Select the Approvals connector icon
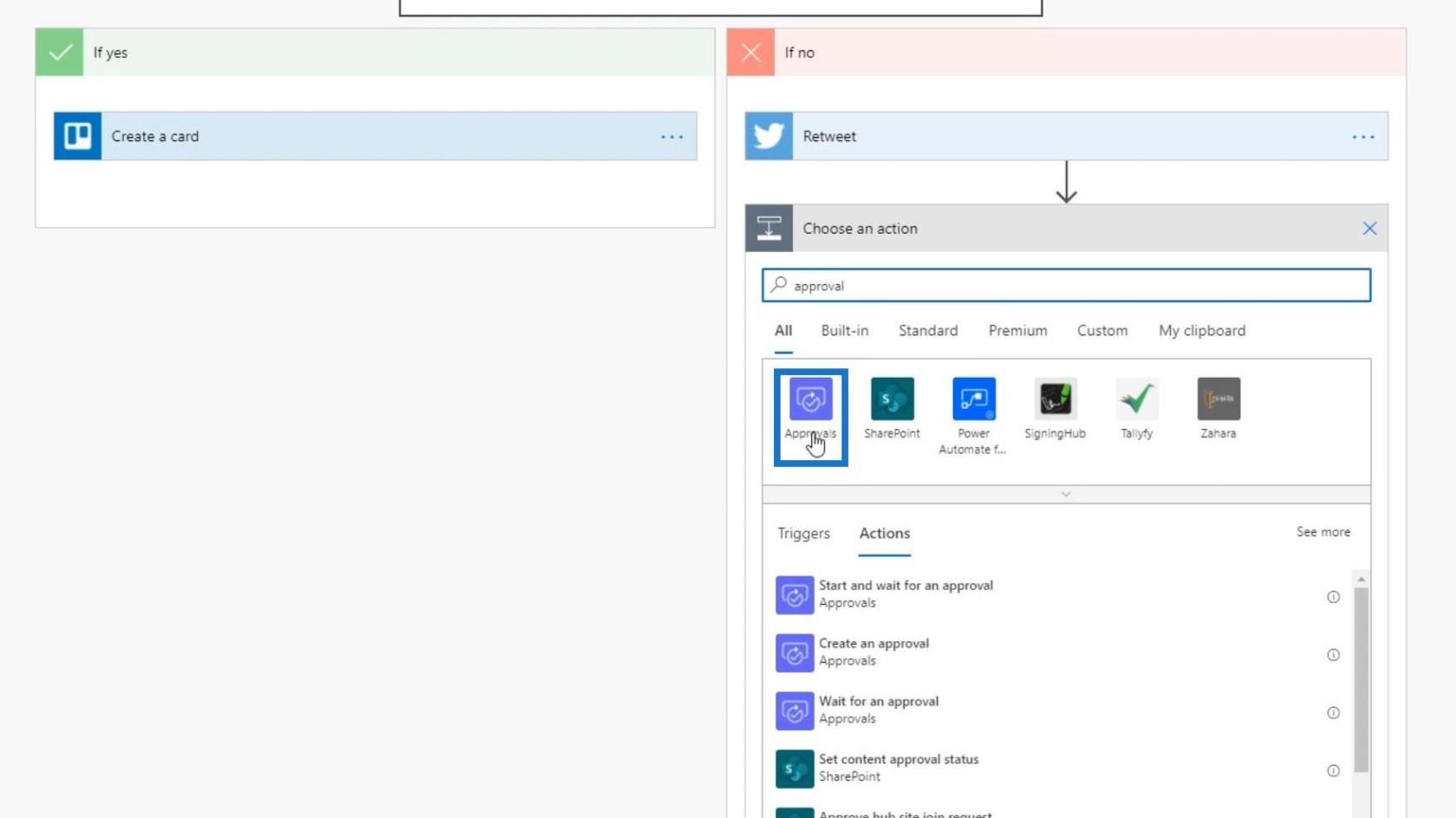This screenshot has height=818, width=1456. pos(810,399)
